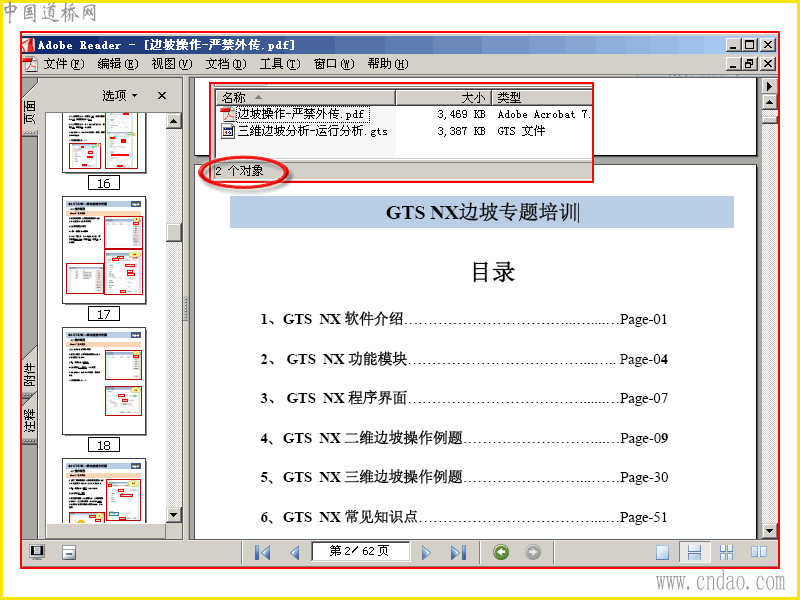Screen dimensions: 800x600
Task: Select page 17 thumbnail
Action: point(104,250)
